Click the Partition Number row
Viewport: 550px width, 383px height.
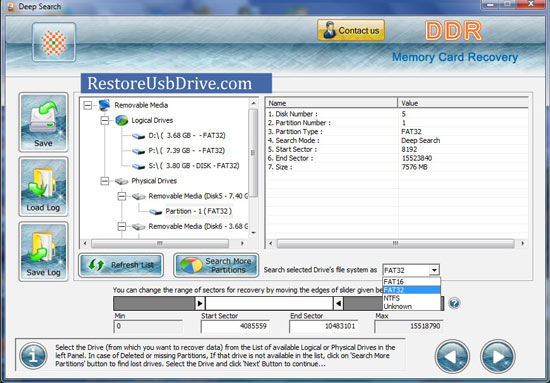[x=397, y=123]
